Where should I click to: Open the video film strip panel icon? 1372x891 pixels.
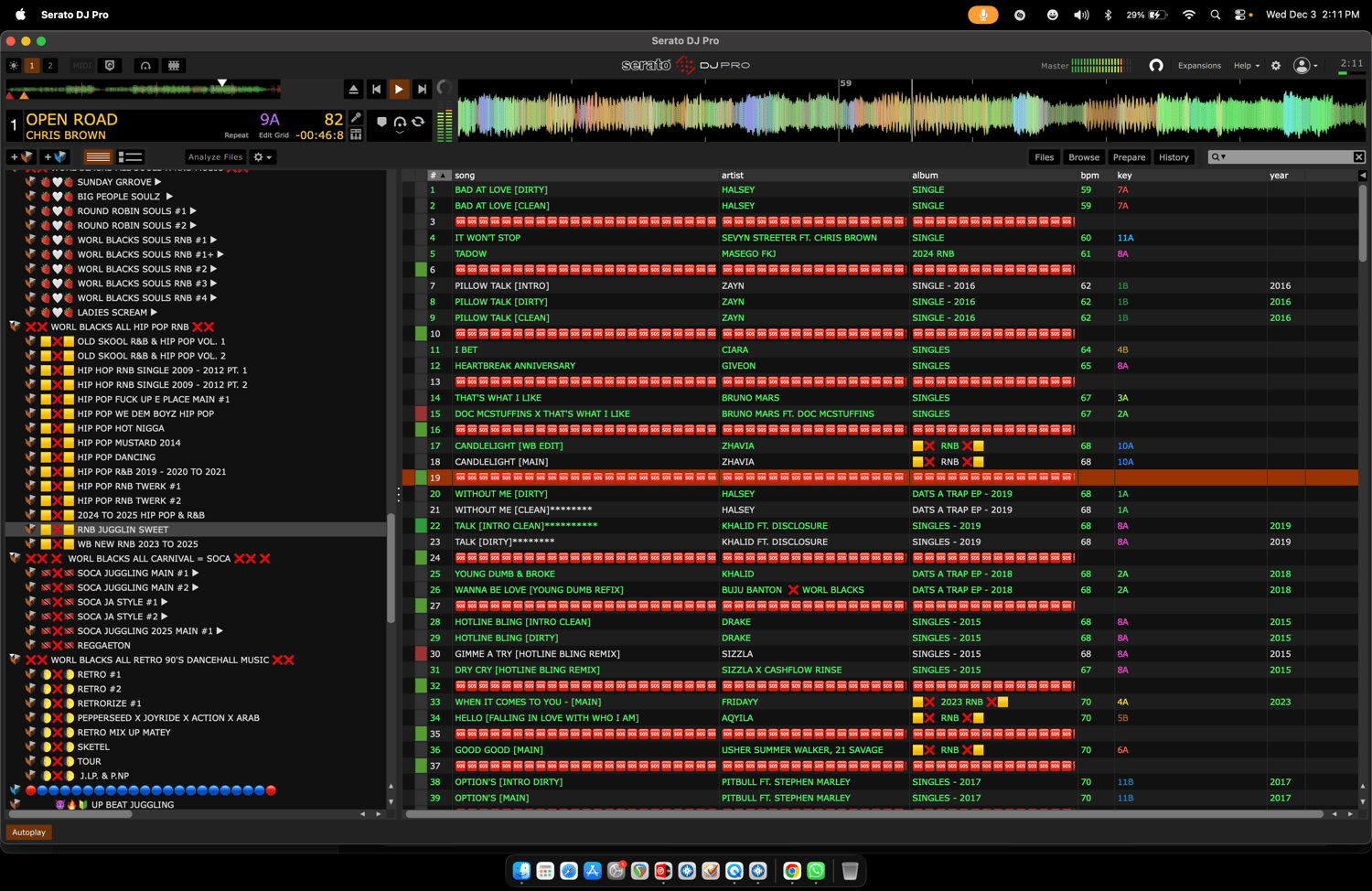173,66
